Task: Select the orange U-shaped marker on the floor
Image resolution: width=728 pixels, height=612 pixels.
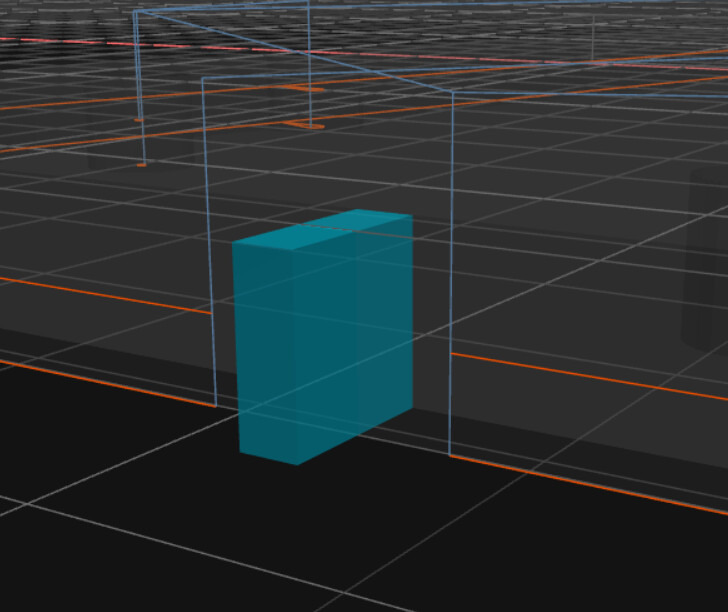Action: (307, 125)
